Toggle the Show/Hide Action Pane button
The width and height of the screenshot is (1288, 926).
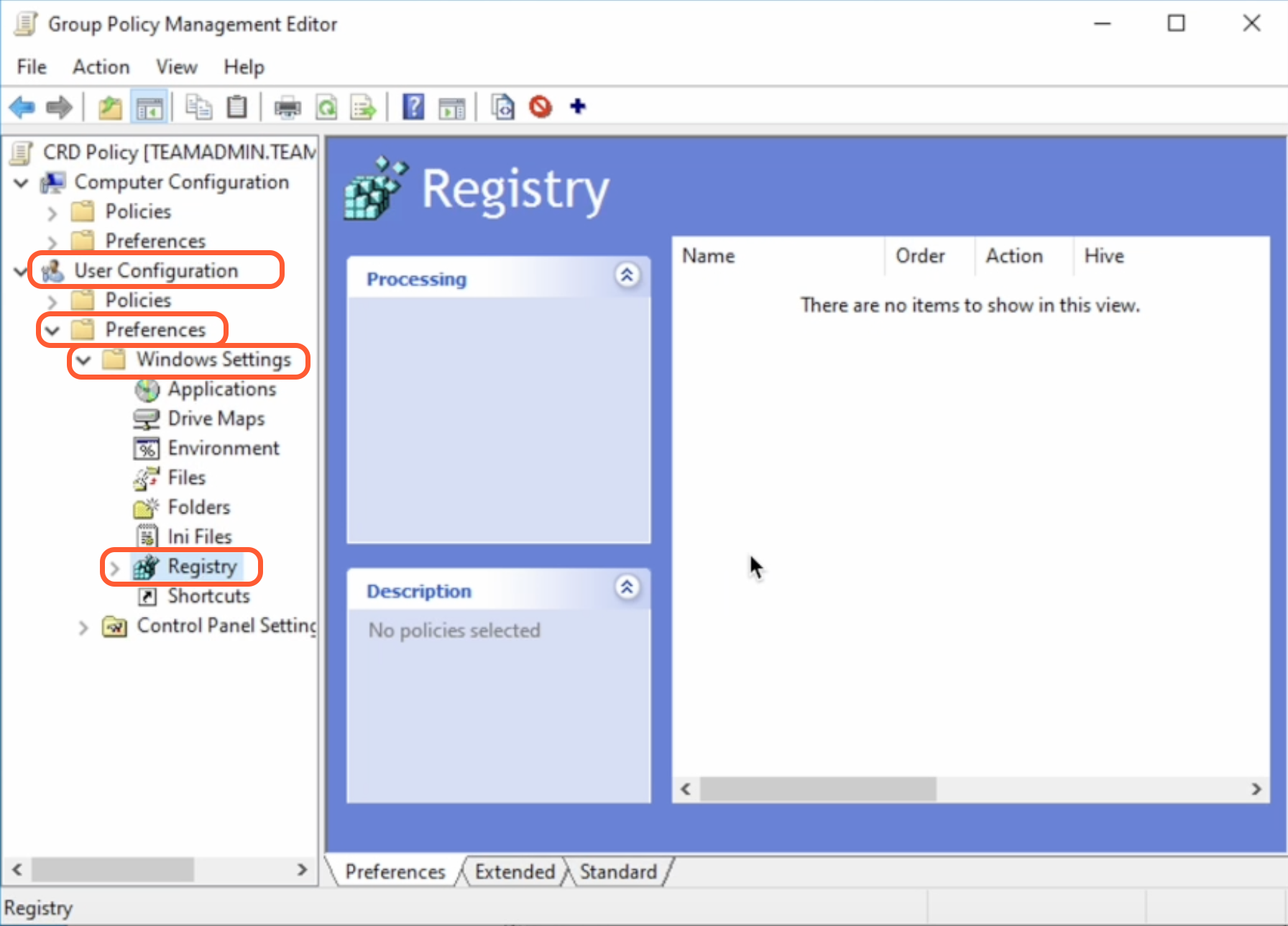452,108
